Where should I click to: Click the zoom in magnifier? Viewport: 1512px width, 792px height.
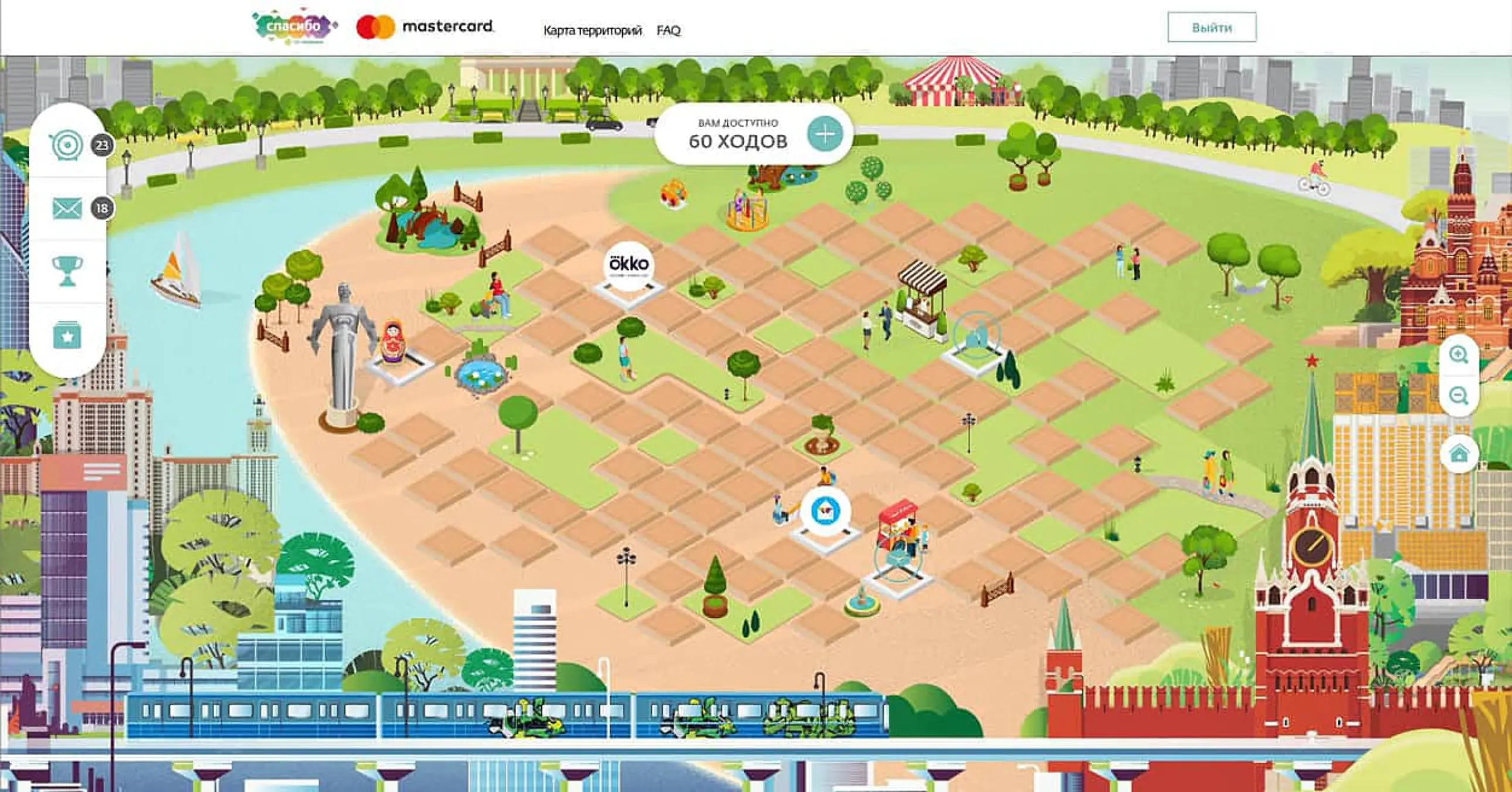tap(1459, 354)
